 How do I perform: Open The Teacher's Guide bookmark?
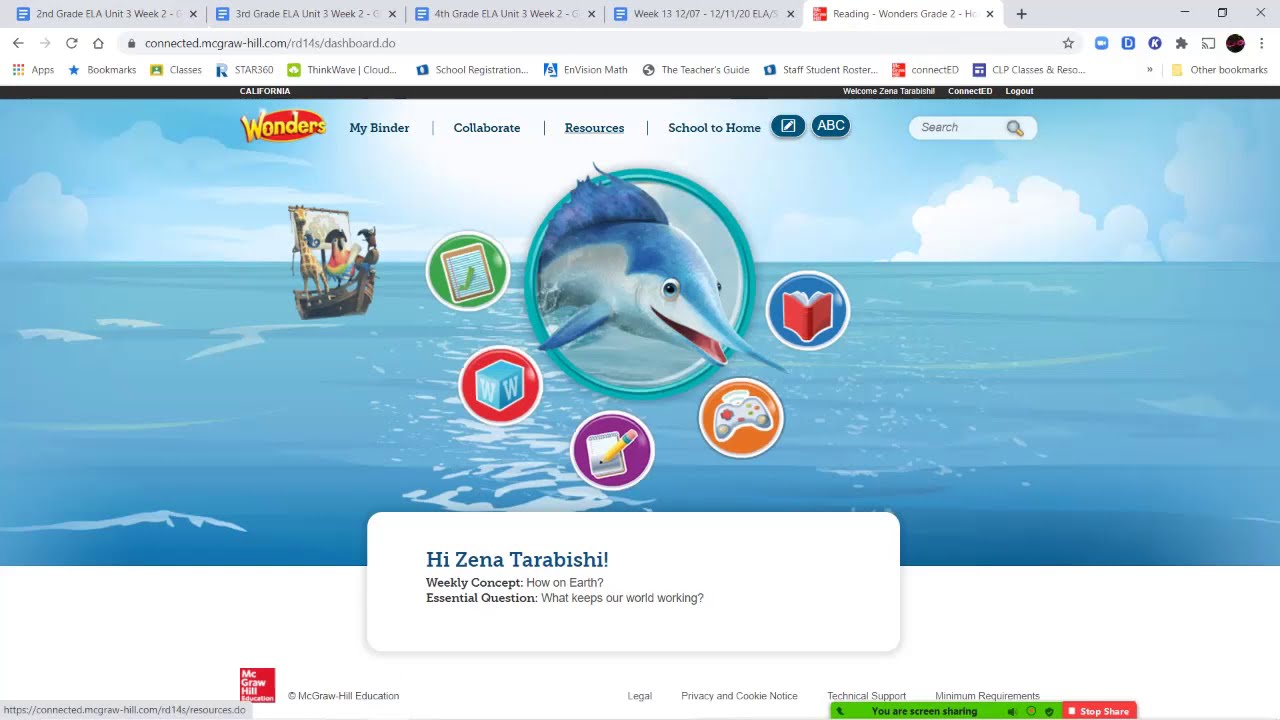click(x=695, y=70)
